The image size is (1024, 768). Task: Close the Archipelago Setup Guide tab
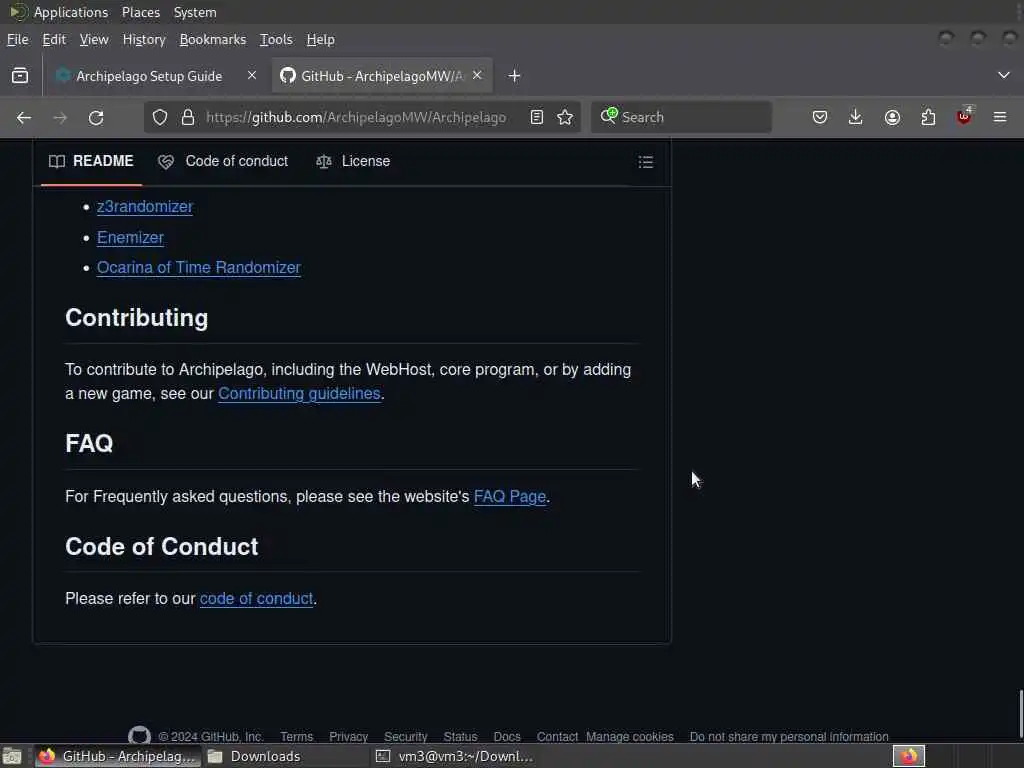pyautogui.click(x=252, y=76)
